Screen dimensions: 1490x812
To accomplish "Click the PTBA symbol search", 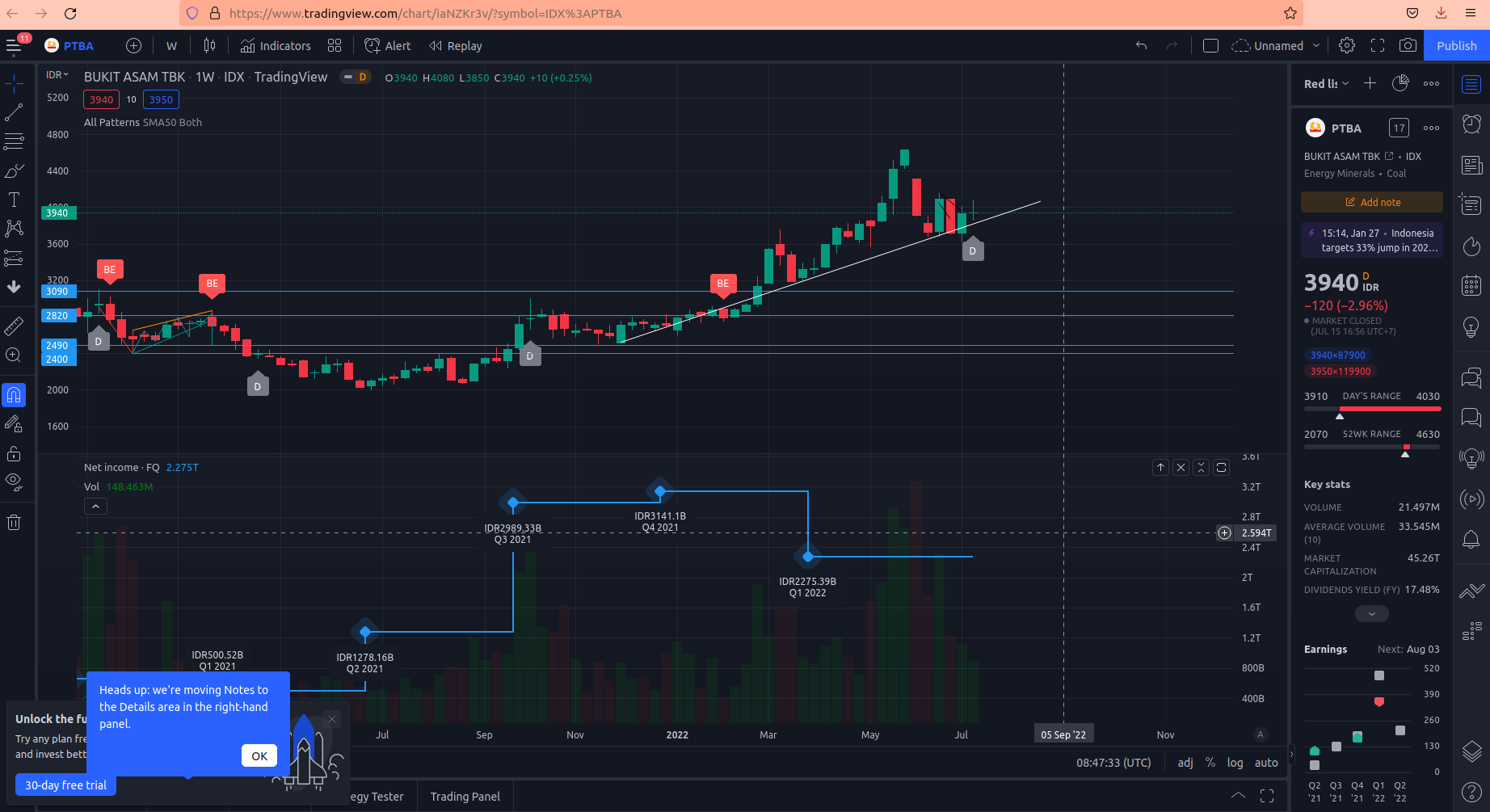I will point(69,46).
